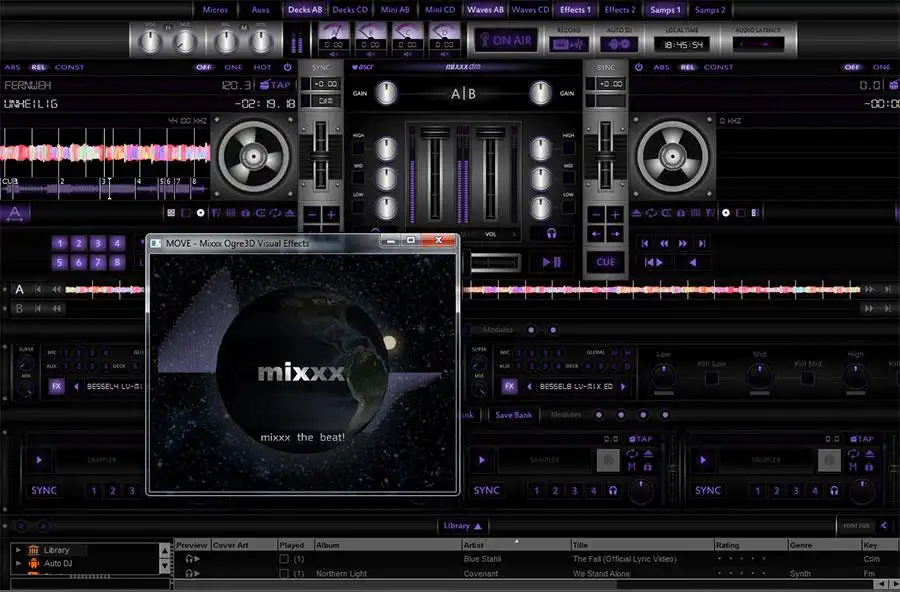The height and width of the screenshot is (592, 900).
Task: Switch to the Samps 2 tab
Action: (710, 10)
